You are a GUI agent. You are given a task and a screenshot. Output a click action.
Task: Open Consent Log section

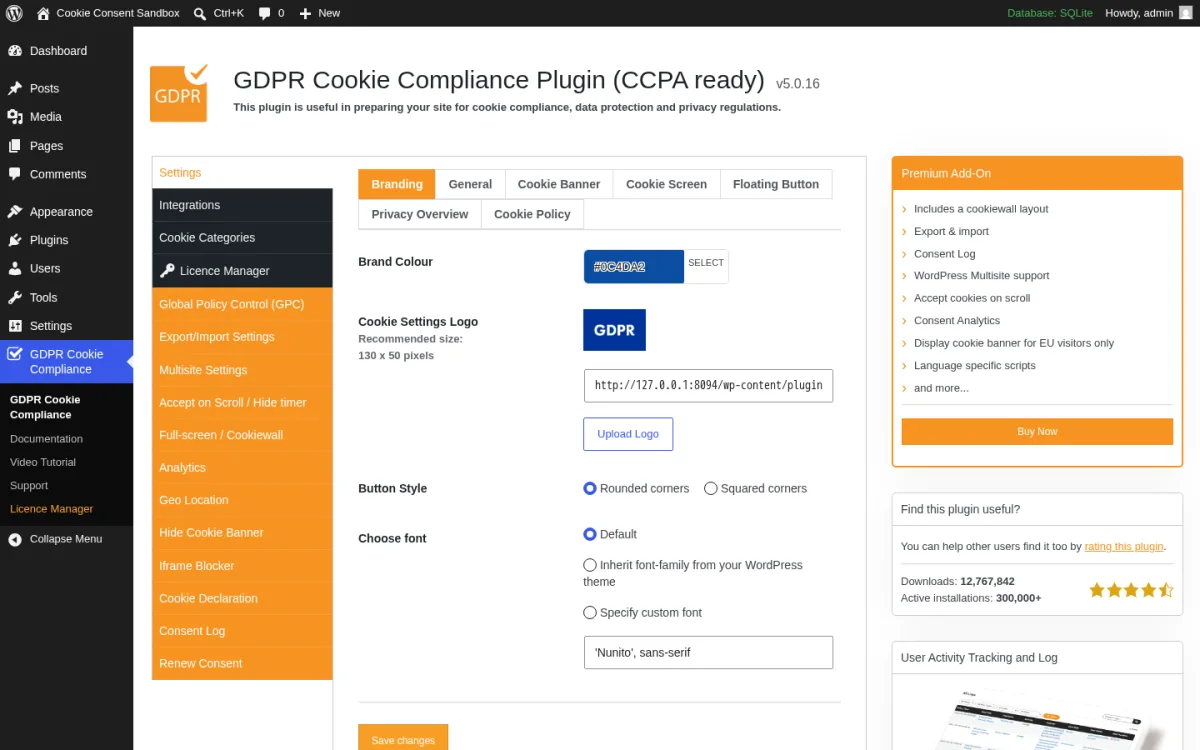click(x=242, y=631)
